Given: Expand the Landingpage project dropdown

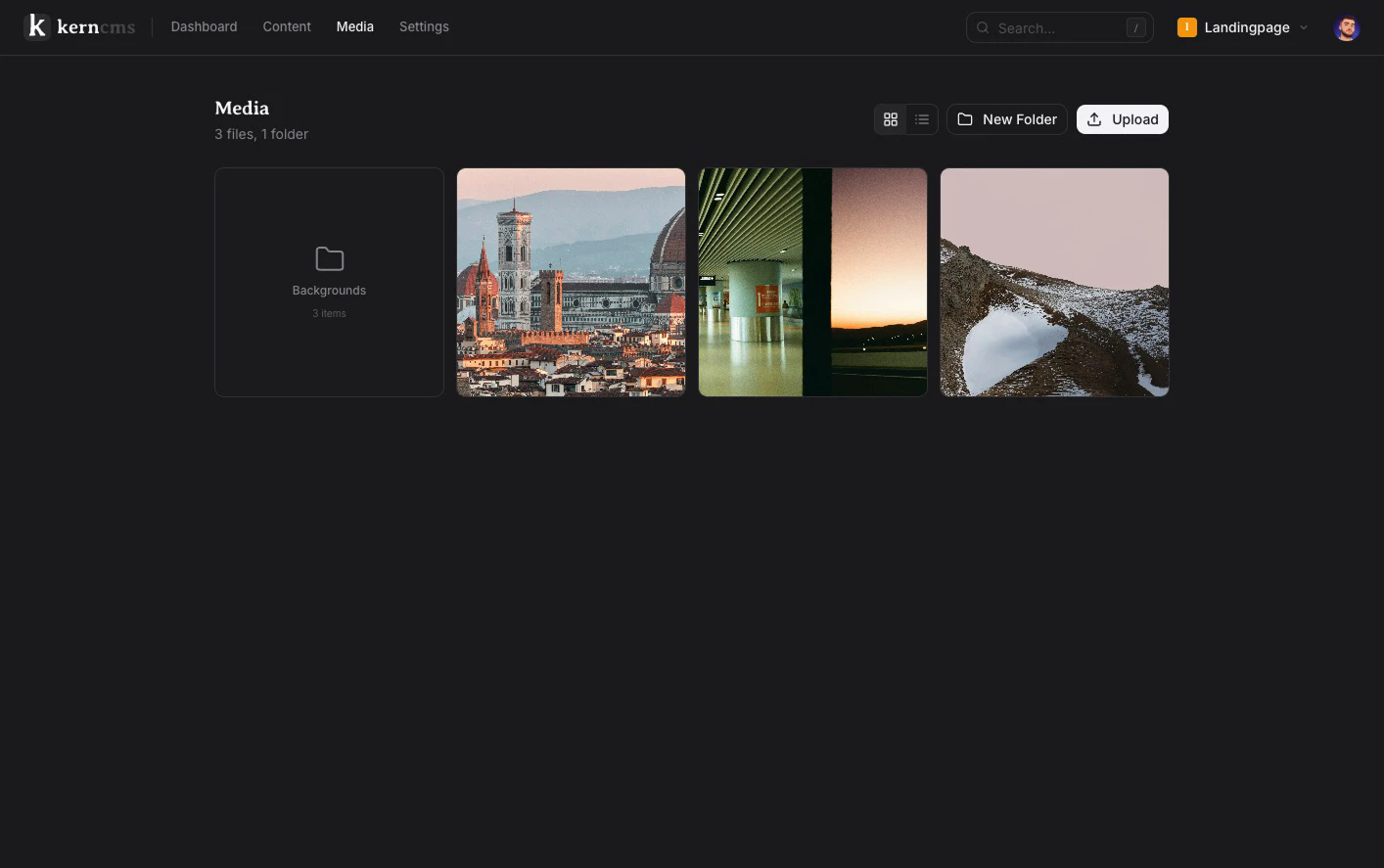Looking at the screenshot, I should pos(1304,27).
